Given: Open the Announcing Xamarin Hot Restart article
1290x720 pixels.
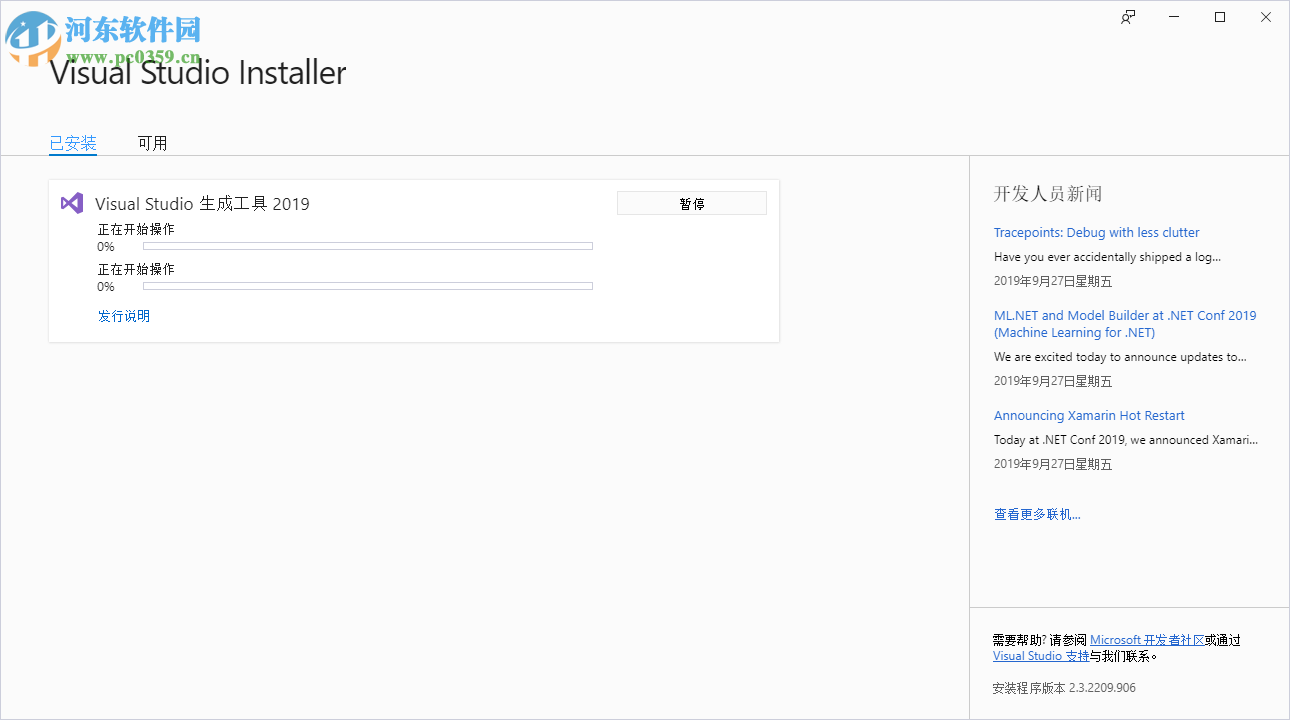Looking at the screenshot, I should (1089, 415).
